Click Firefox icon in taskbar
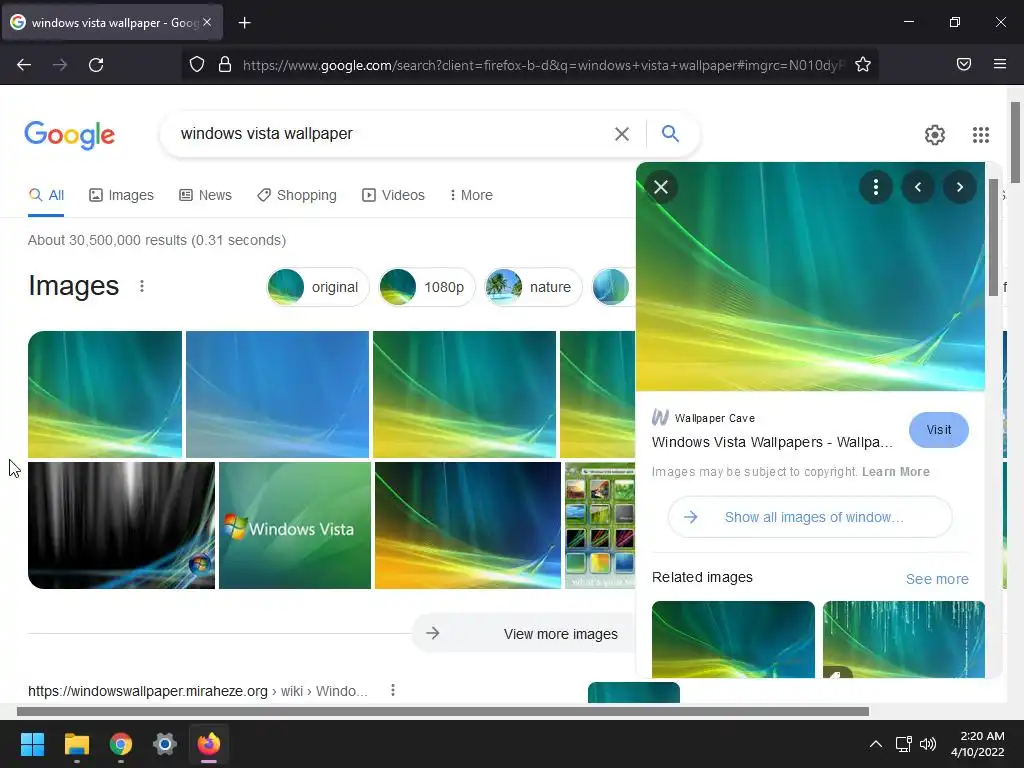1024x768 pixels. [209, 744]
